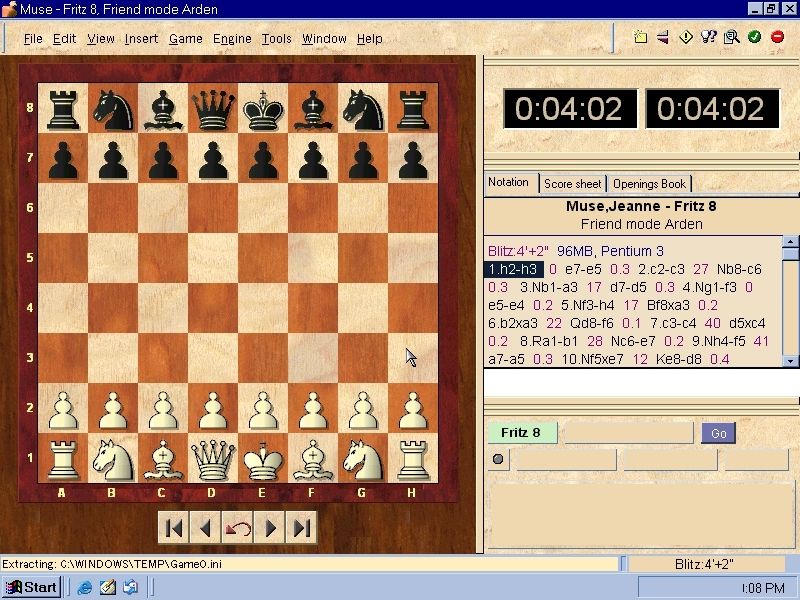800x600 pixels.
Task: Select the white king on e1
Action: click(263, 460)
